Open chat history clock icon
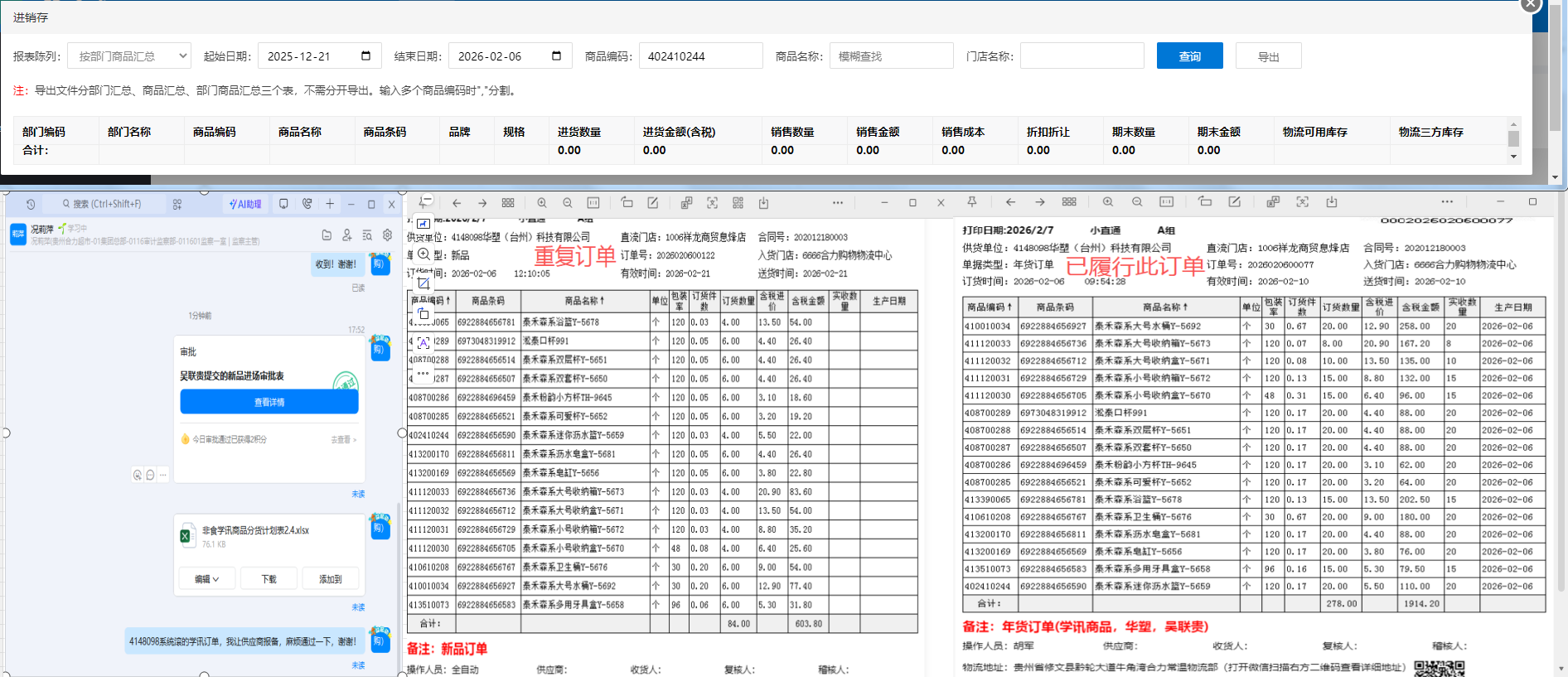 click(31, 204)
